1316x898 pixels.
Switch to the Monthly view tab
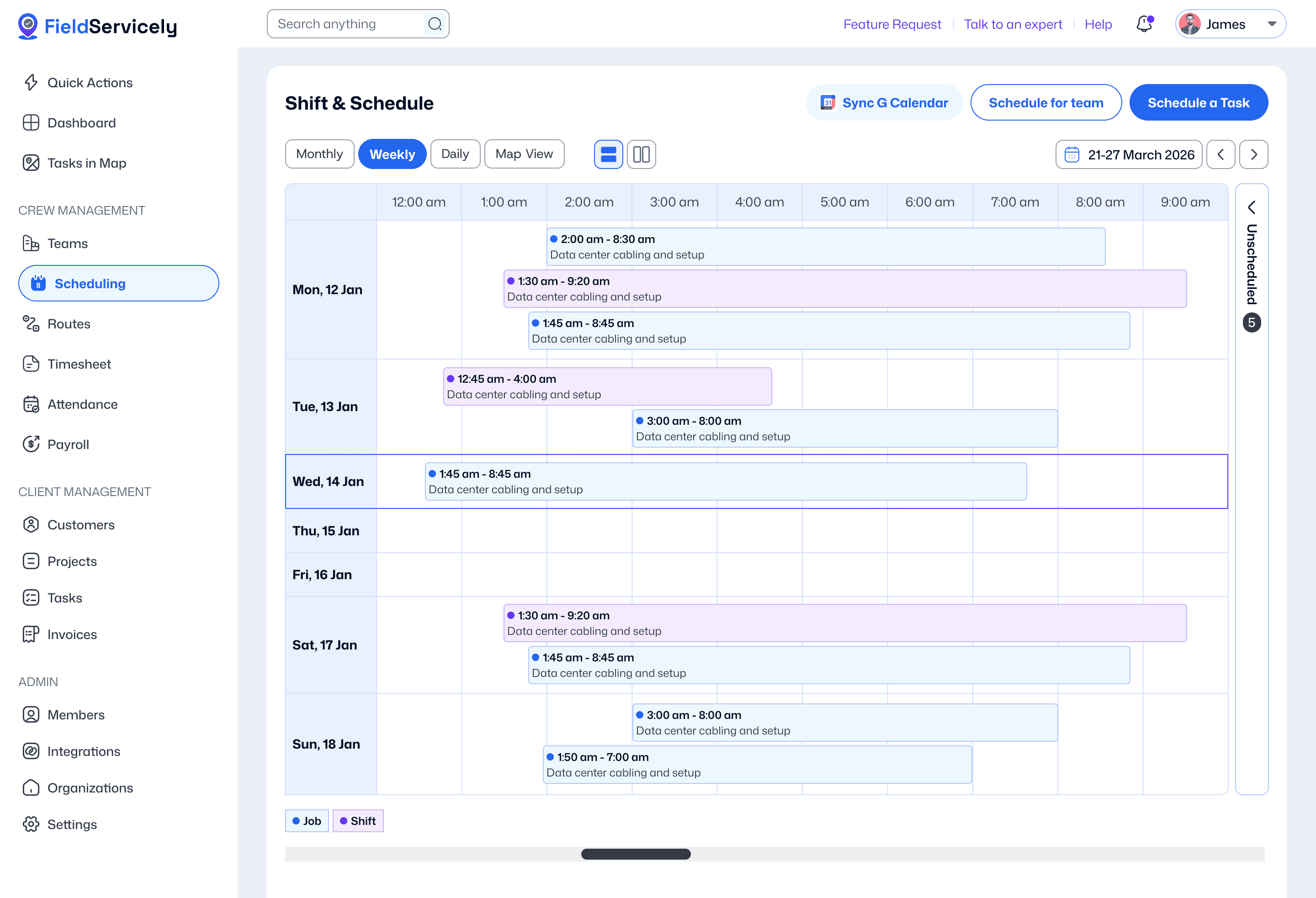pyautogui.click(x=319, y=154)
